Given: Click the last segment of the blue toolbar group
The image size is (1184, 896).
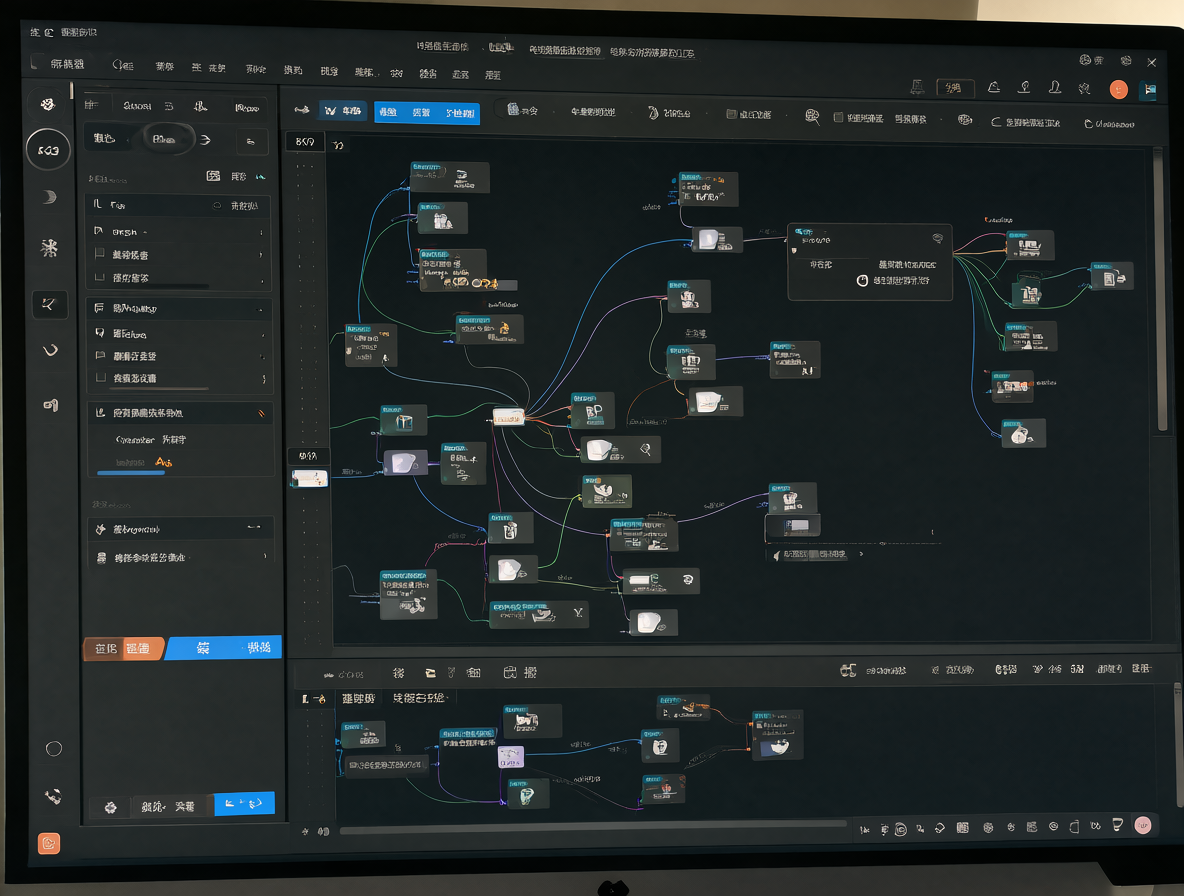Looking at the screenshot, I should [460, 113].
